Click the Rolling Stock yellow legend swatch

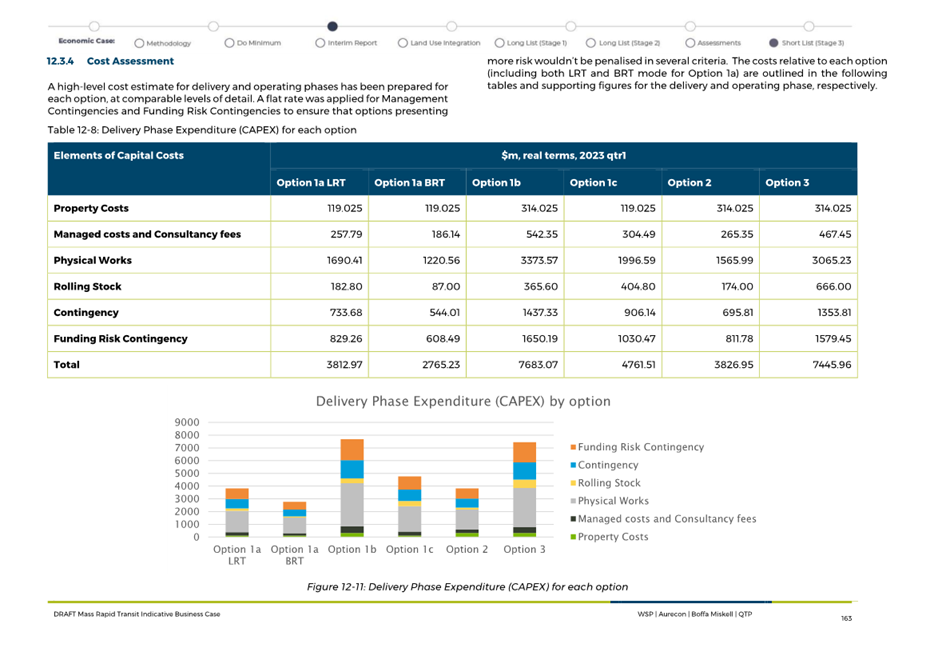point(573,482)
